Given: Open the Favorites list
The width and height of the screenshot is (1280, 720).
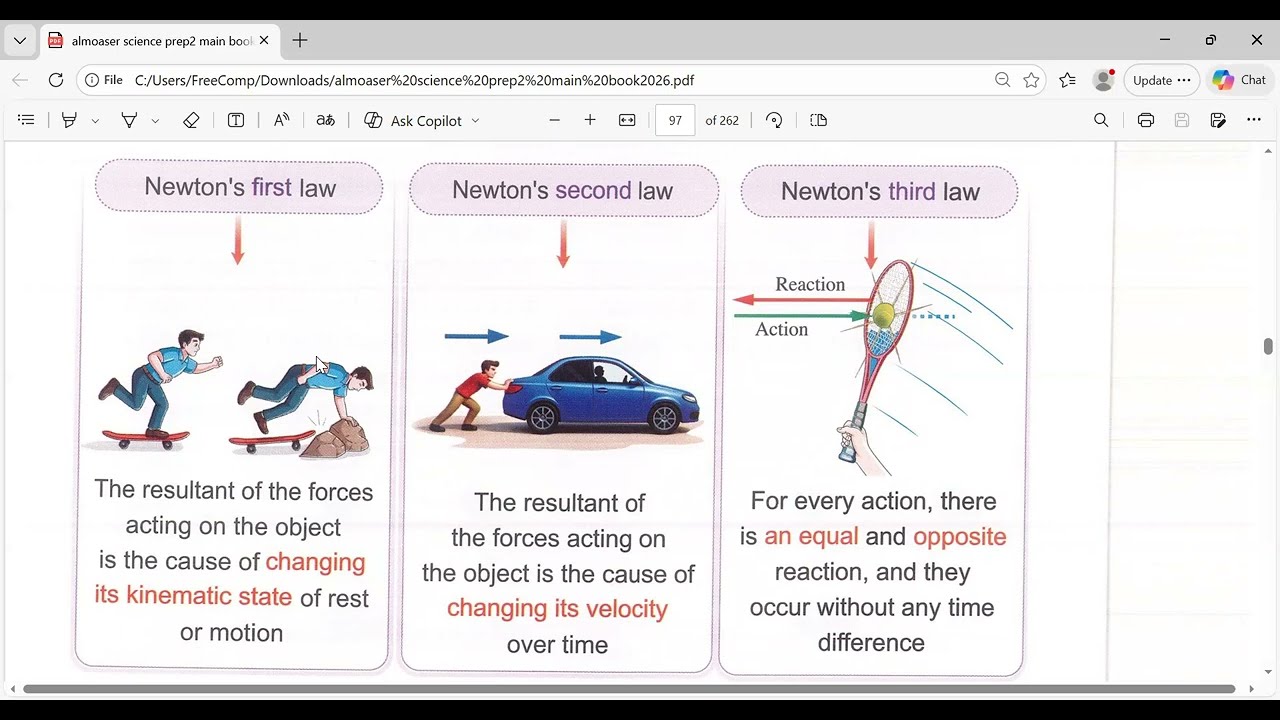Looking at the screenshot, I should pyautogui.click(x=1067, y=80).
